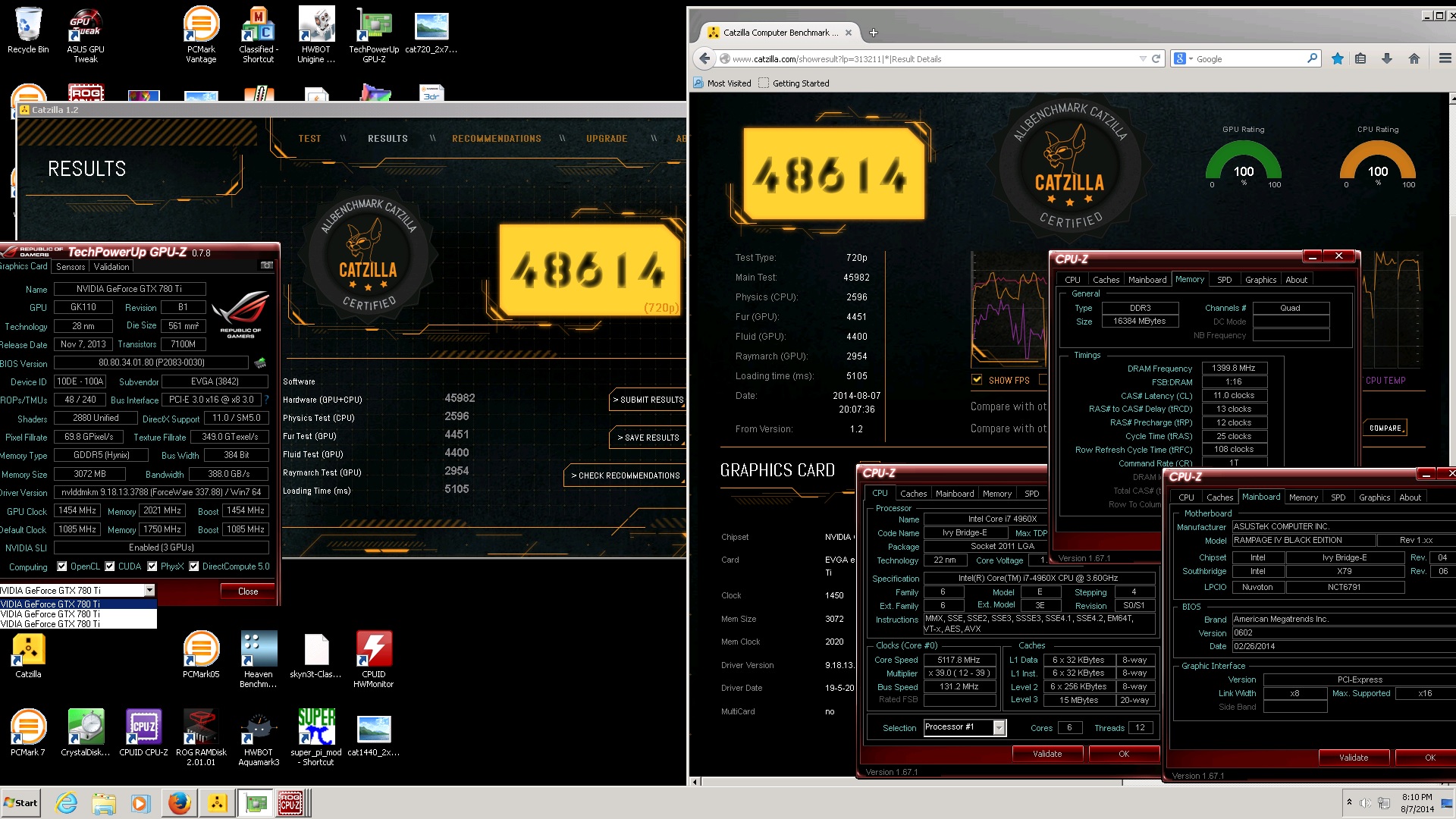Open URL bar history dropdown arrow
The height and width of the screenshot is (819, 1456).
pyautogui.click(x=1142, y=58)
